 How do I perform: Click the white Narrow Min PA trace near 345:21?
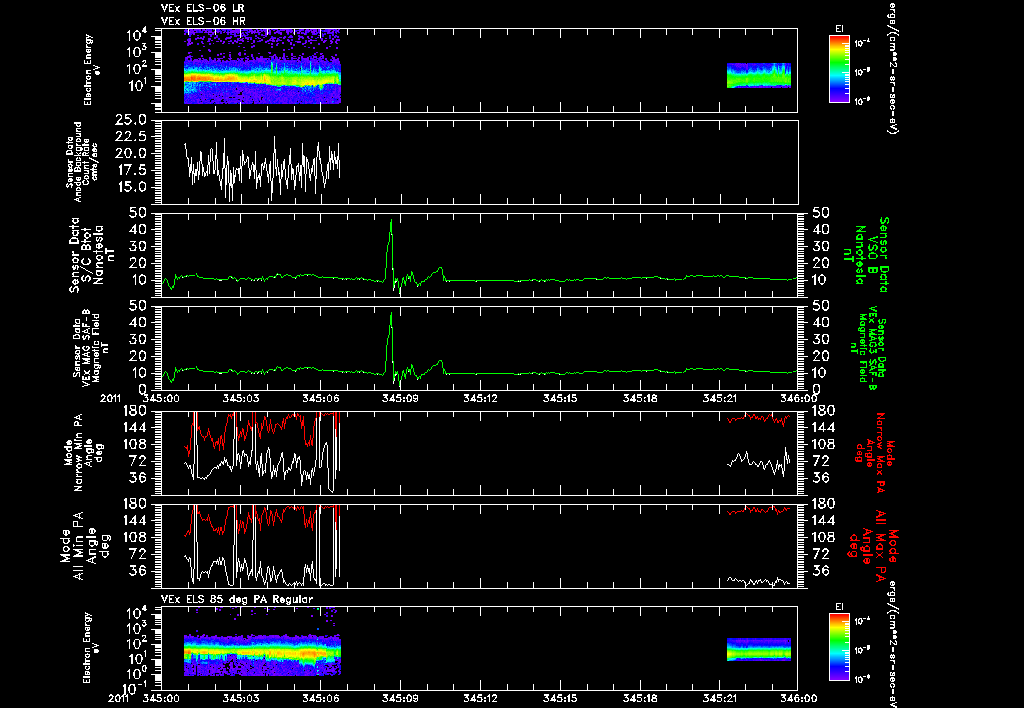click(759, 461)
